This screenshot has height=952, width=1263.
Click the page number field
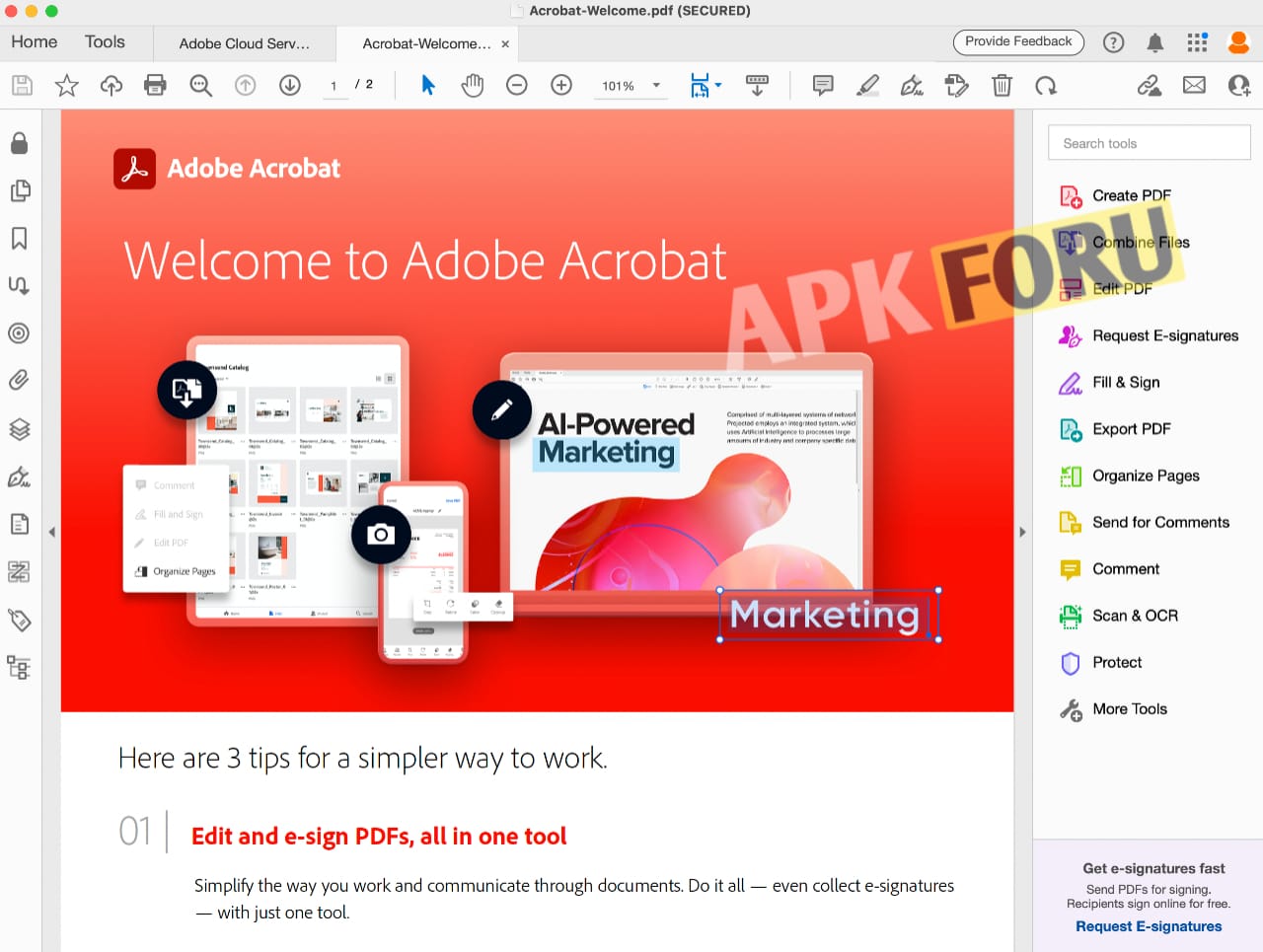(334, 86)
